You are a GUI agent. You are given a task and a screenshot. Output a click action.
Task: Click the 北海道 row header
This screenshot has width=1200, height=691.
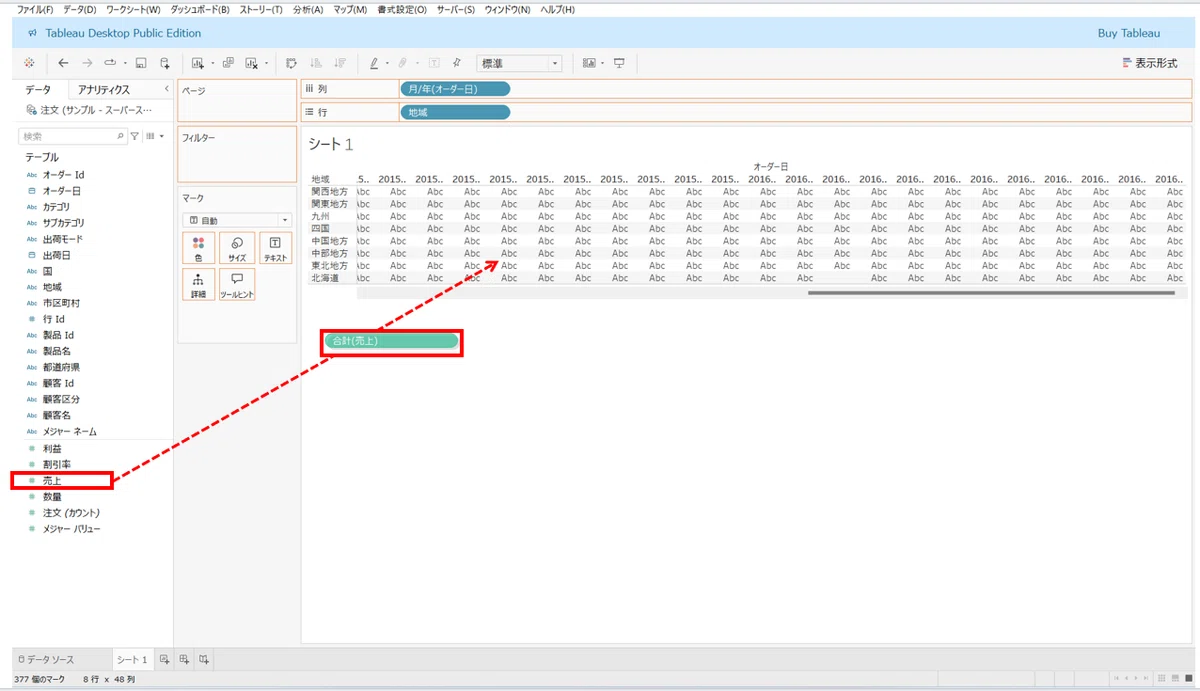tap(325, 278)
